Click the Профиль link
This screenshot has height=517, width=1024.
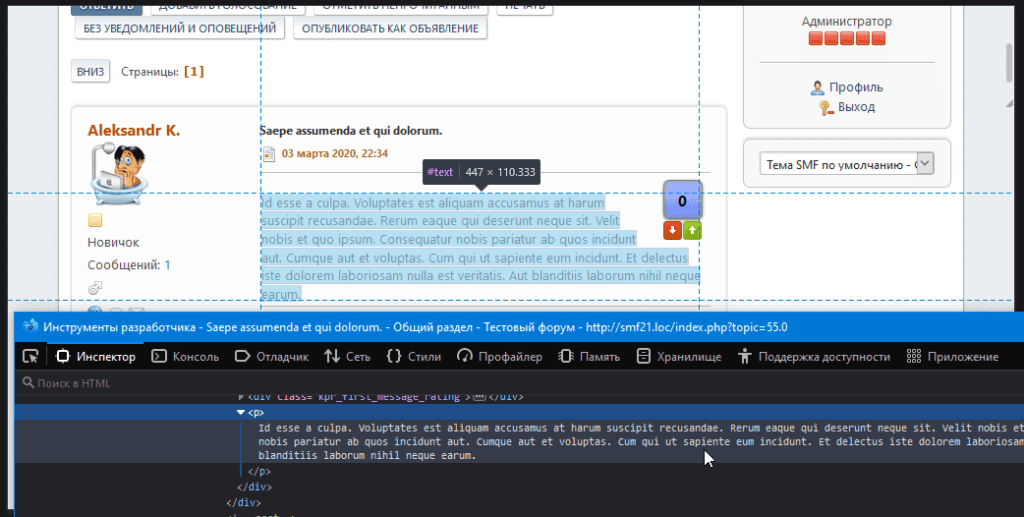(x=855, y=87)
